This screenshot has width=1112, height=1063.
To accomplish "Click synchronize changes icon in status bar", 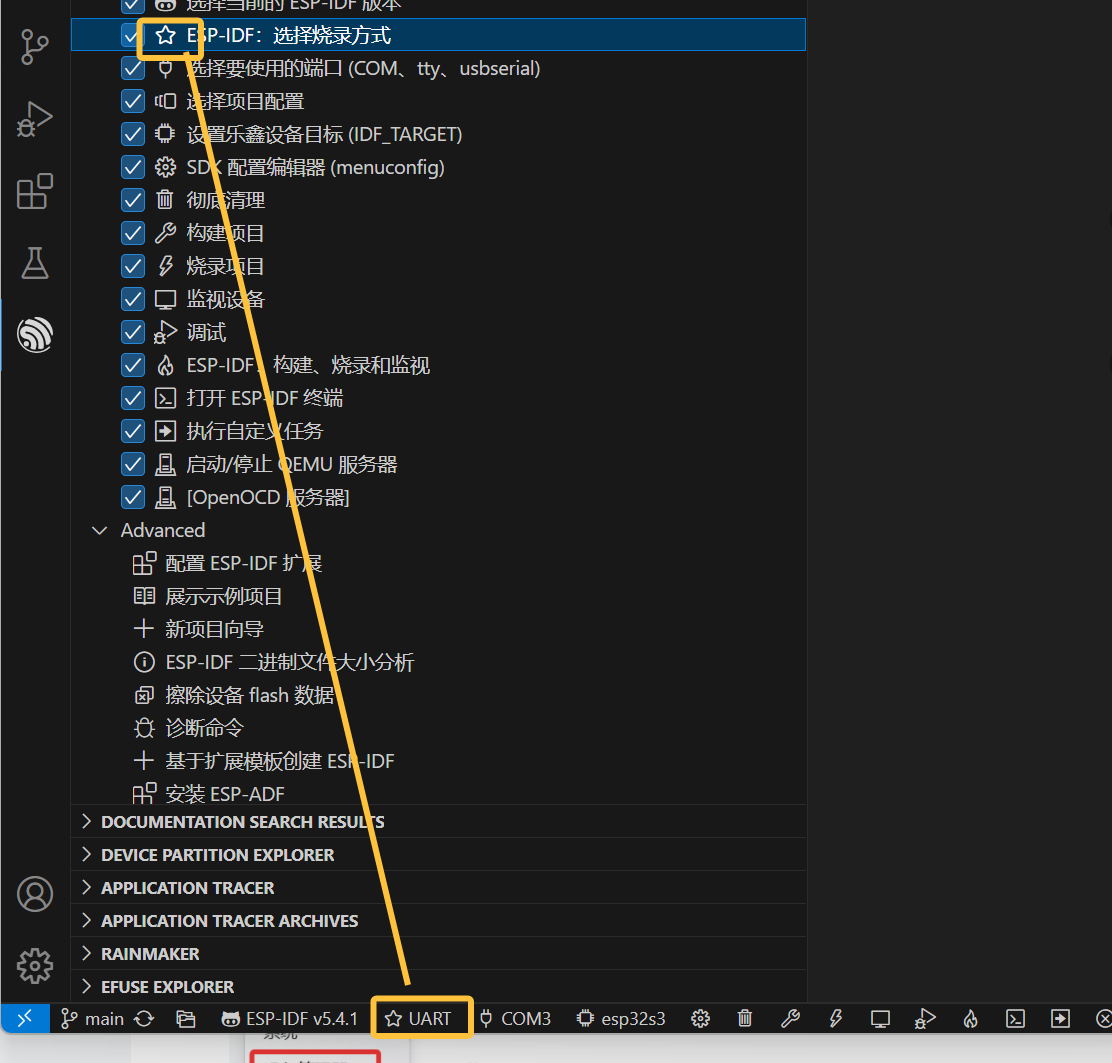I will point(144,1019).
